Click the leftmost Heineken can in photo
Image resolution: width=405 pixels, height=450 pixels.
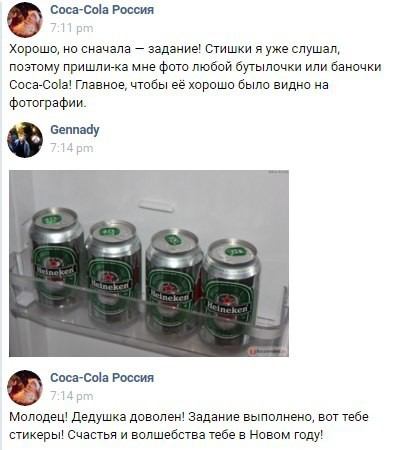tap(56, 255)
